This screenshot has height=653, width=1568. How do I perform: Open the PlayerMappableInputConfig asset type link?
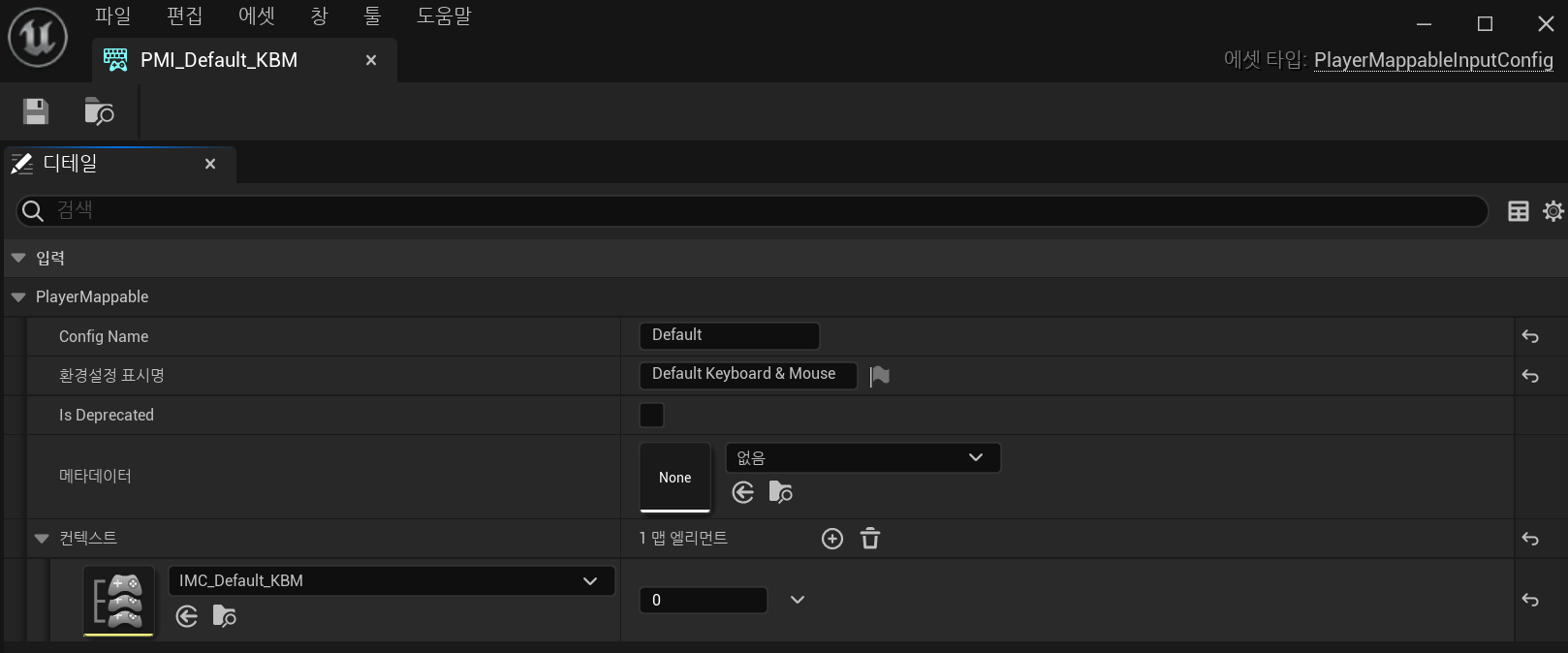pyautogui.click(x=1433, y=60)
